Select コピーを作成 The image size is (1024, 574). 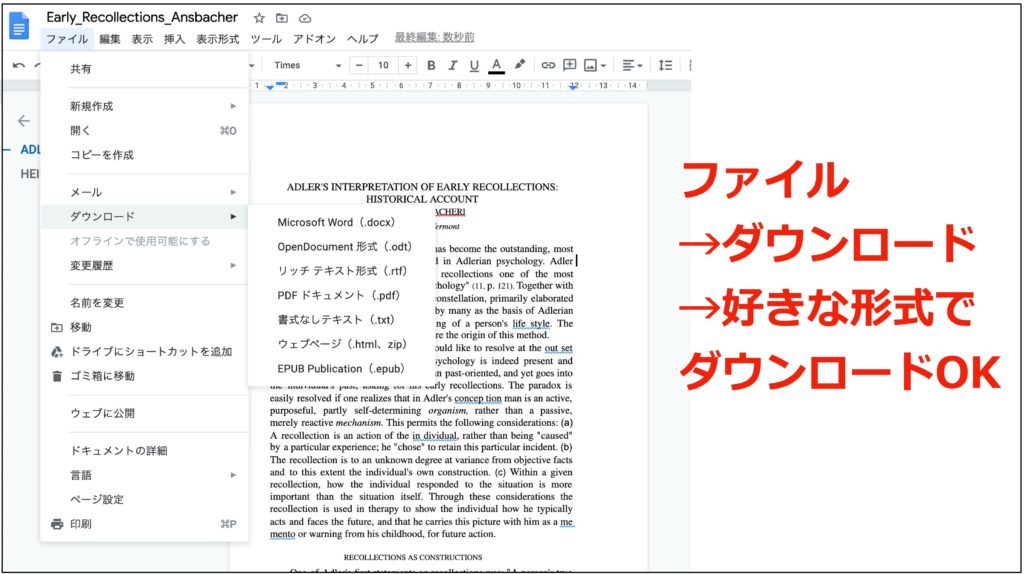(144, 155)
